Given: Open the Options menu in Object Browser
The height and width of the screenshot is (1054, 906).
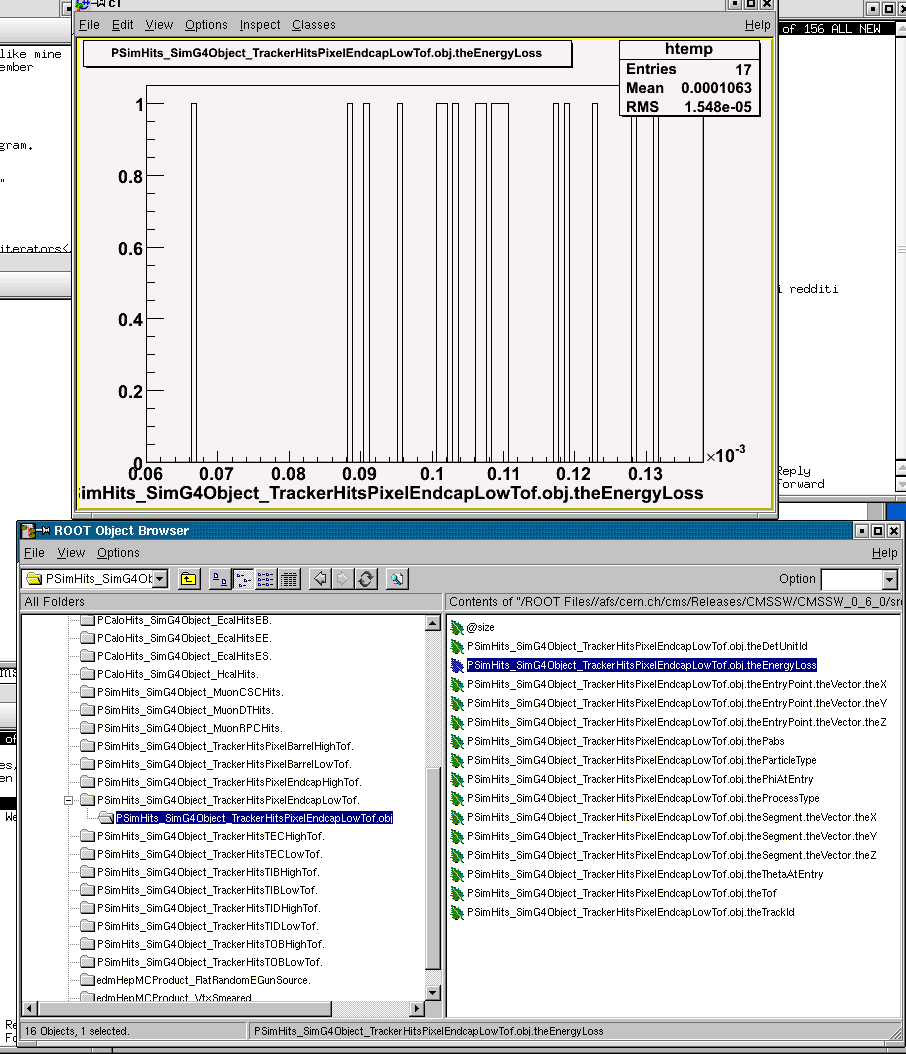Looking at the screenshot, I should pyautogui.click(x=118, y=553).
